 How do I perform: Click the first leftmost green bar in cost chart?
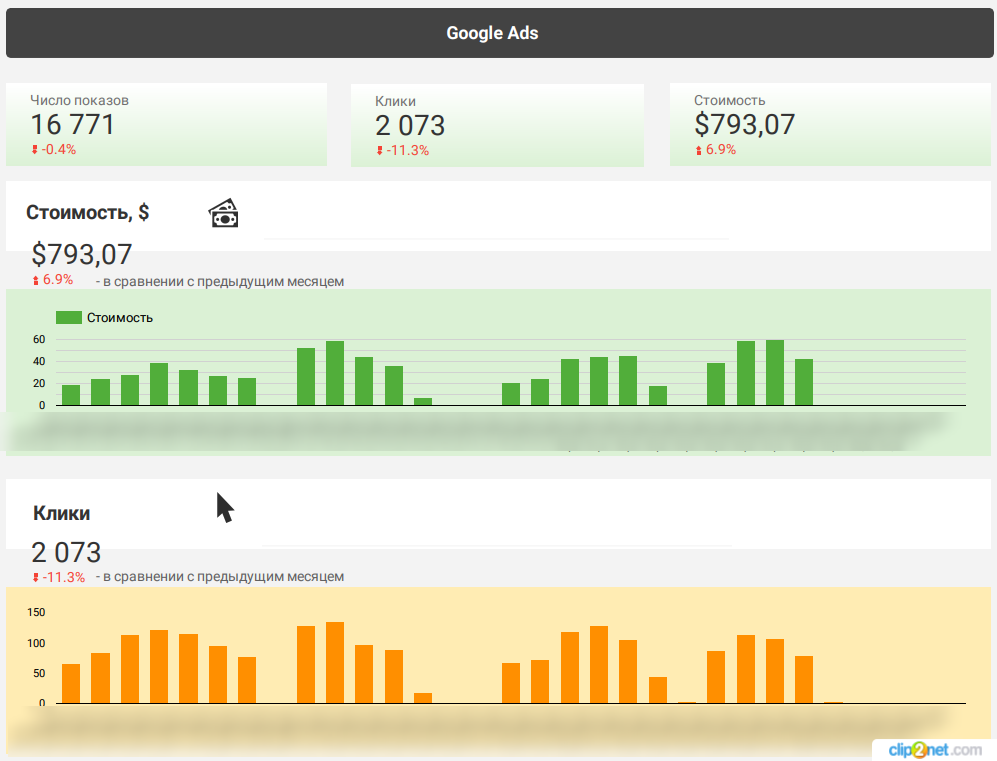71,395
